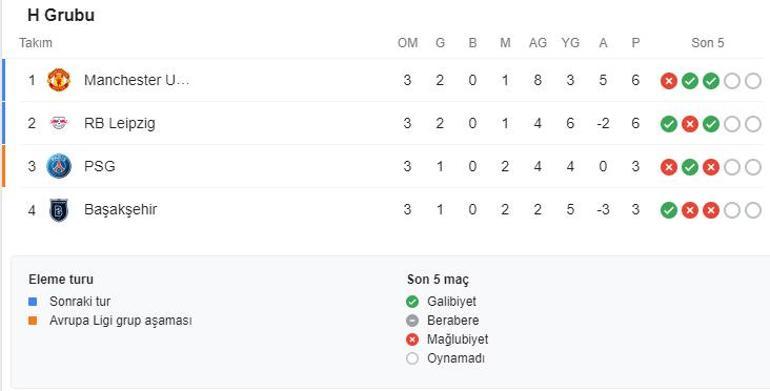Click the Berabere legend gray icon
This screenshot has height=391, width=770.
point(412,321)
